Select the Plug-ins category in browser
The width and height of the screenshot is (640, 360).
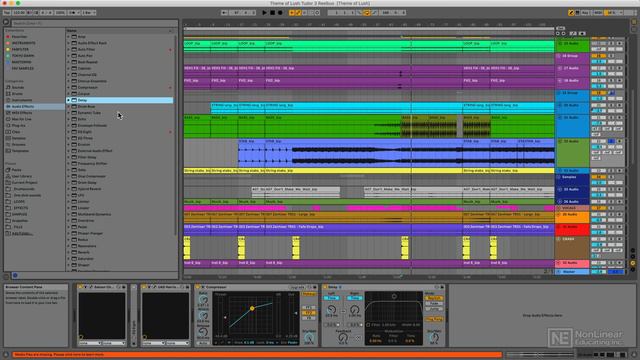pyautogui.click(x=18, y=125)
